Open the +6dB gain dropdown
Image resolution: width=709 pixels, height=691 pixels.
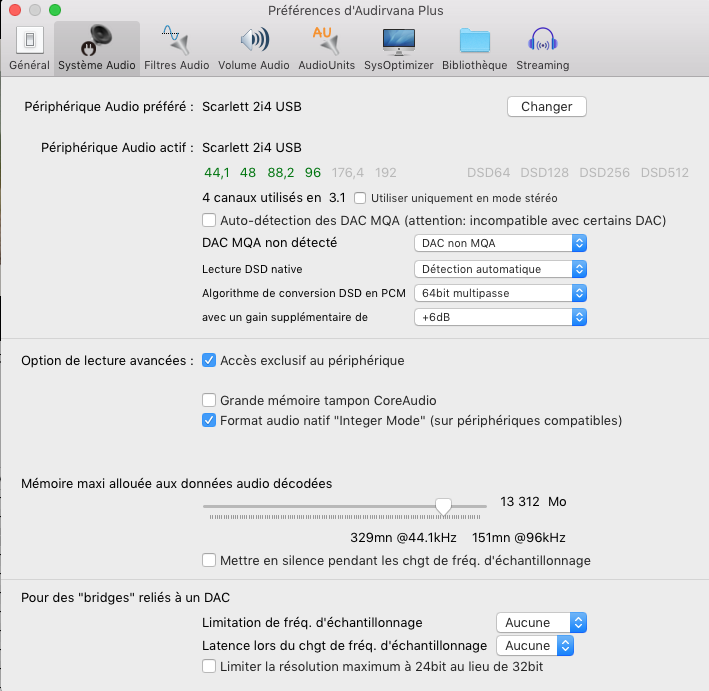click(x=501, y=317)
